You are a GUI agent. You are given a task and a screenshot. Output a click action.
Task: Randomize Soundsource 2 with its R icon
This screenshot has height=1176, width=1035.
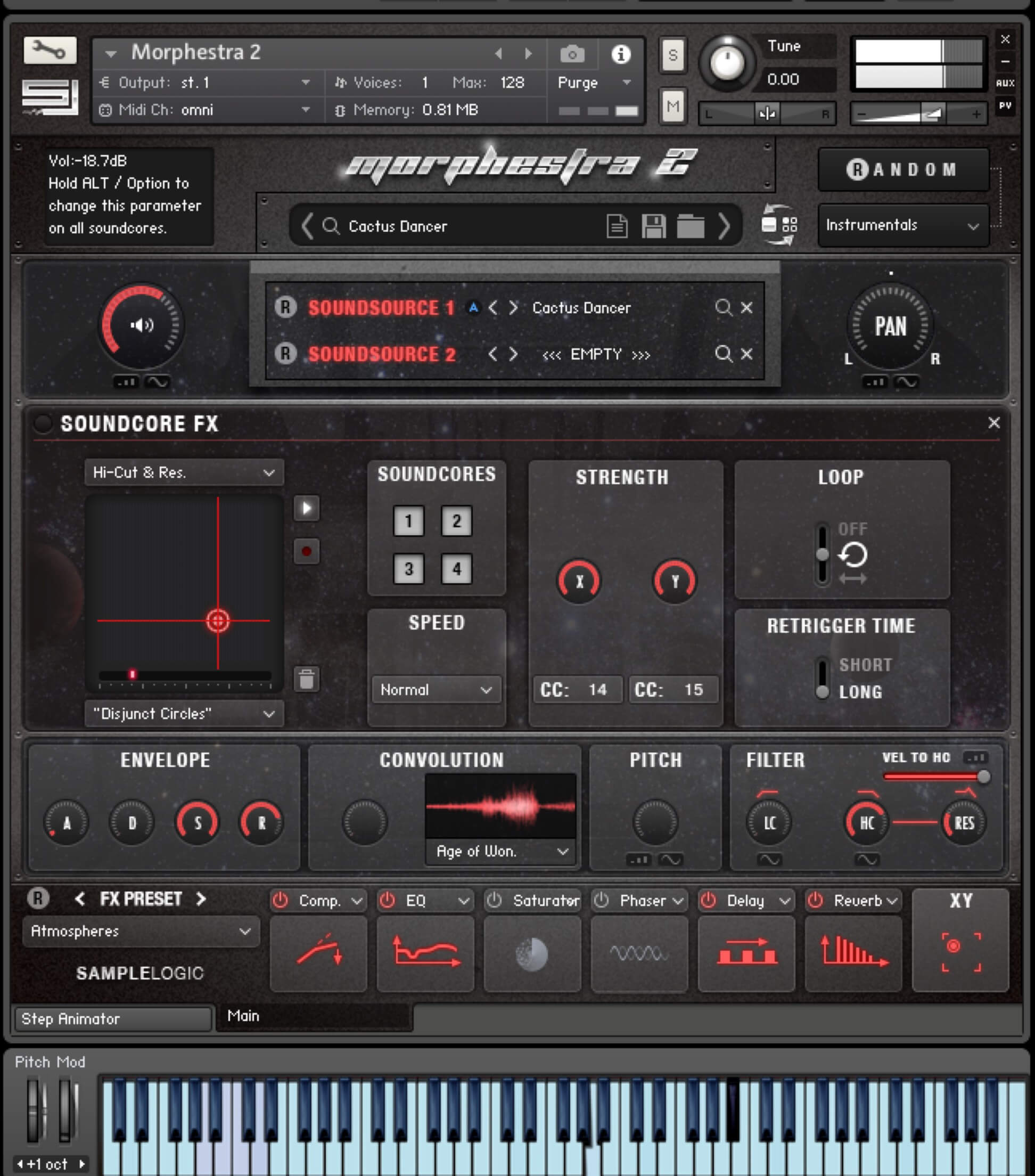(285, 353)
